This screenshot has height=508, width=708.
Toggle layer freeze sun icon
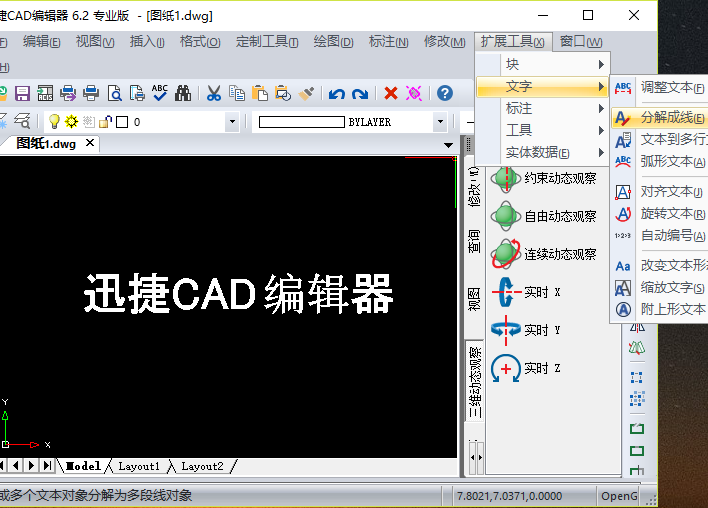tap(71, 121)
